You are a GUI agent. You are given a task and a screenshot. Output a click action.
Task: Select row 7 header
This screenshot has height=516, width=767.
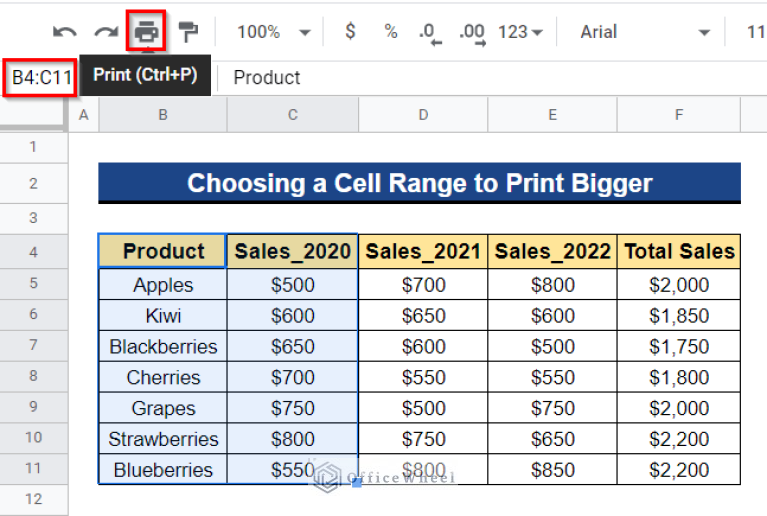click(33, 346)
